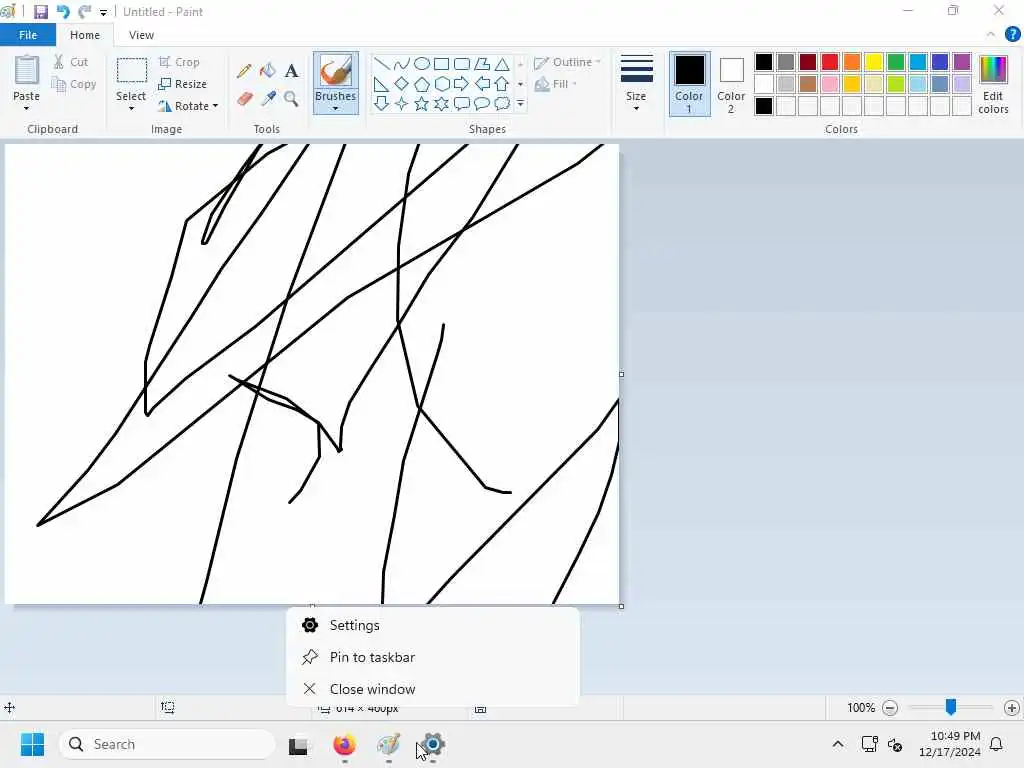Screen dimensions: 1024x768
Task: Select the Text tool
Action: [291, 71]
